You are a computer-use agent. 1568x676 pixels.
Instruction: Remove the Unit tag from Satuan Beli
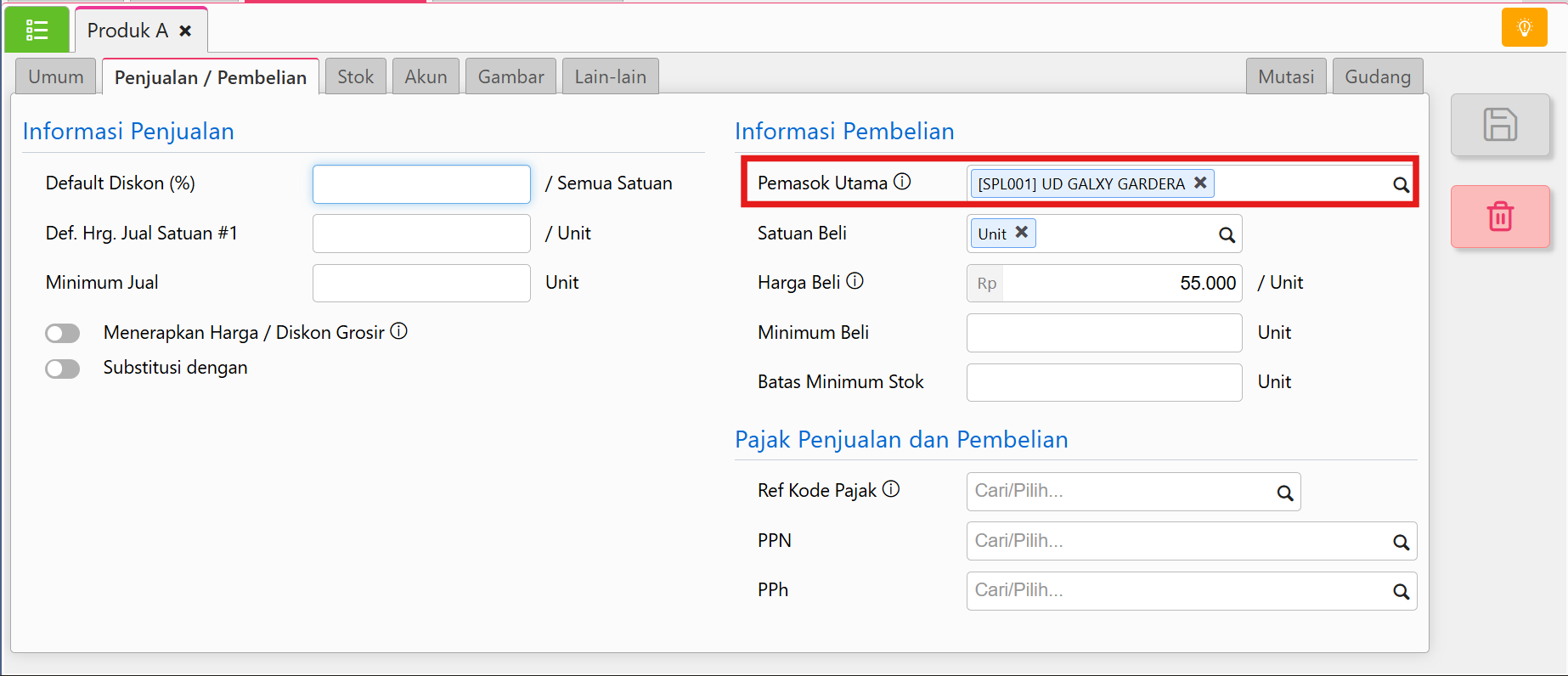[1022, 232]
